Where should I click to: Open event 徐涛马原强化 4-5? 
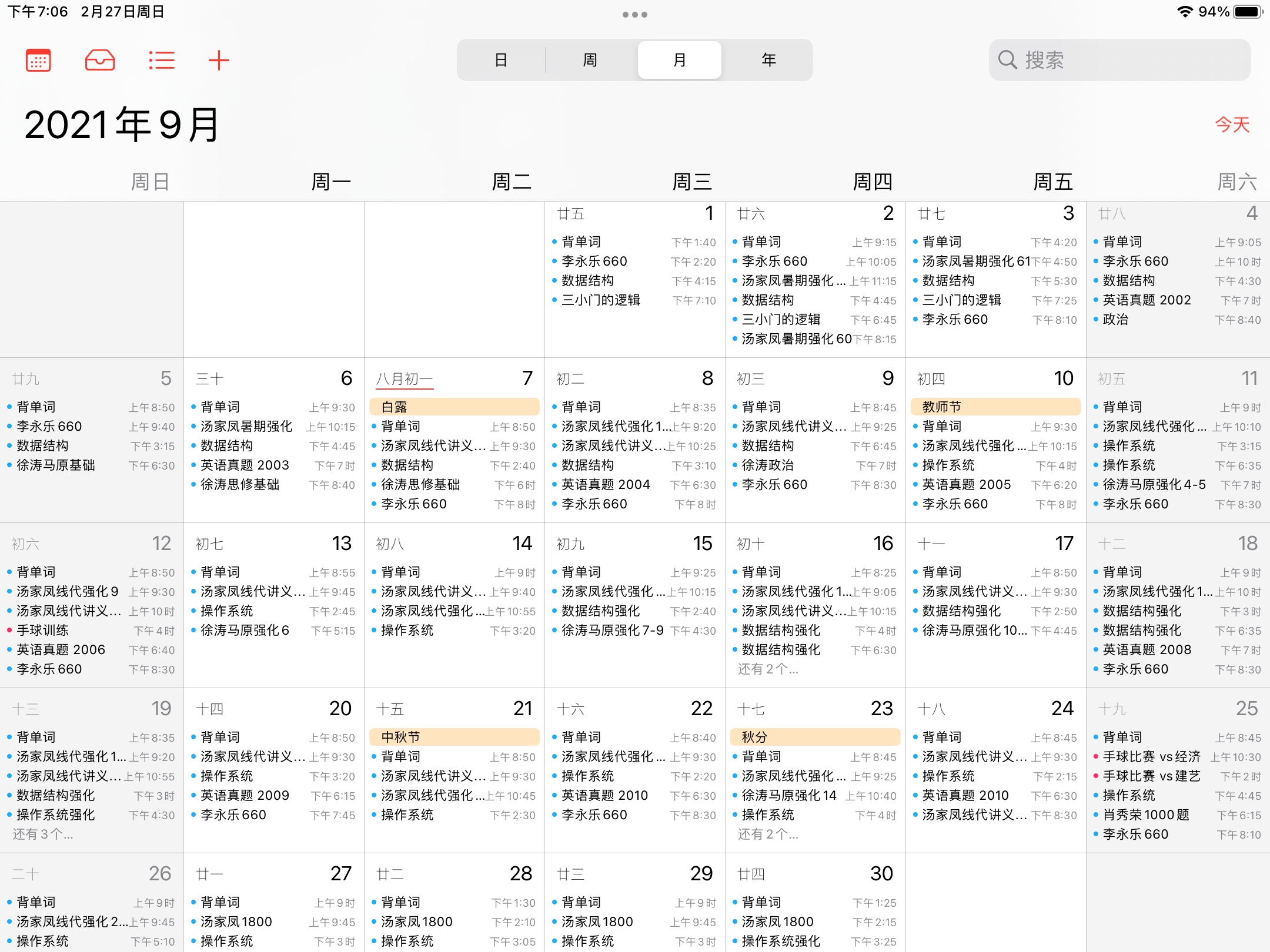point(1178,485)
